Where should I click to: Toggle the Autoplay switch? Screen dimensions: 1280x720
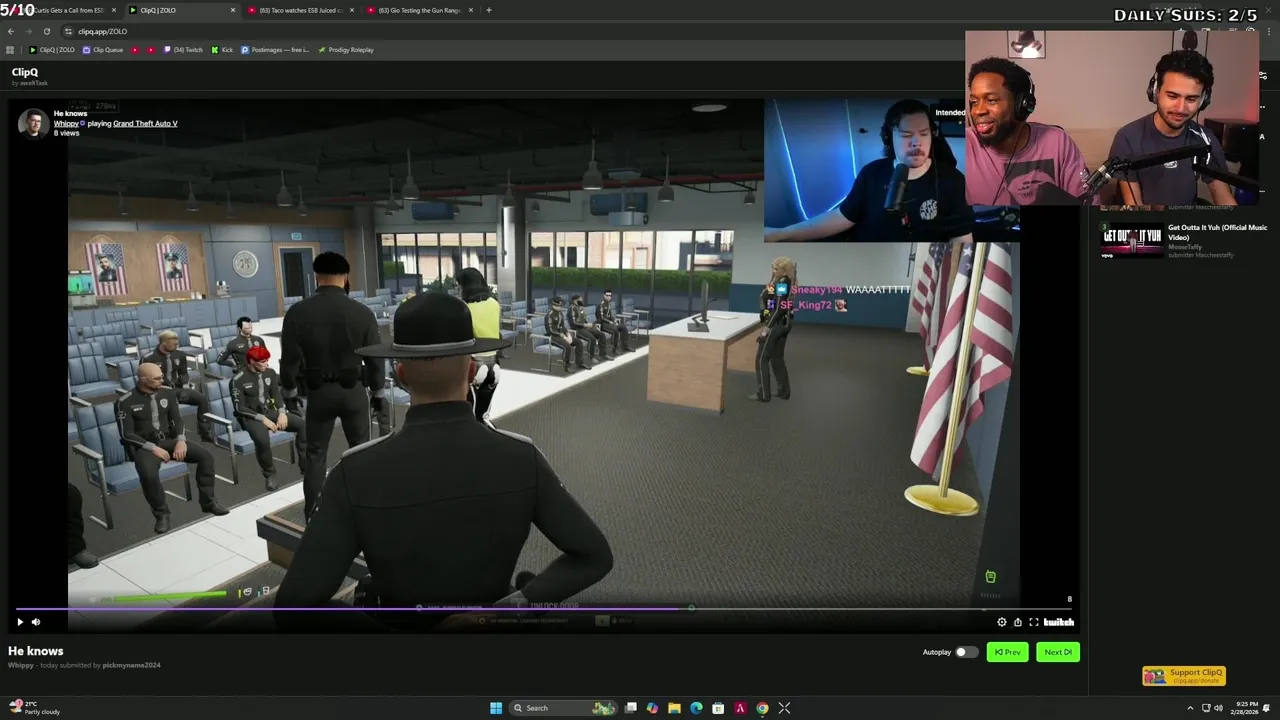pos(965,652)
